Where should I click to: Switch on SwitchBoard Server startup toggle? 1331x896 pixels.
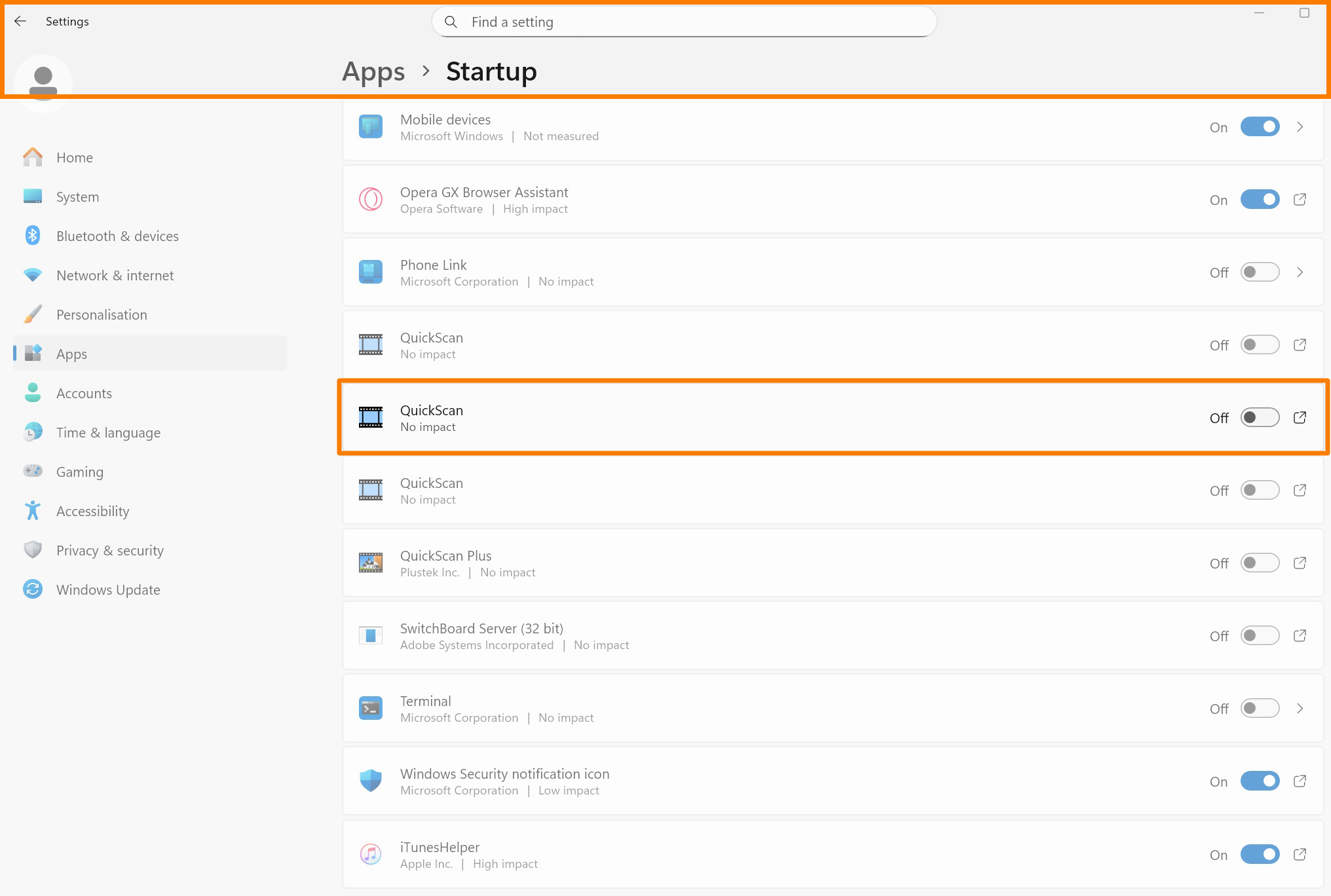1260,636
